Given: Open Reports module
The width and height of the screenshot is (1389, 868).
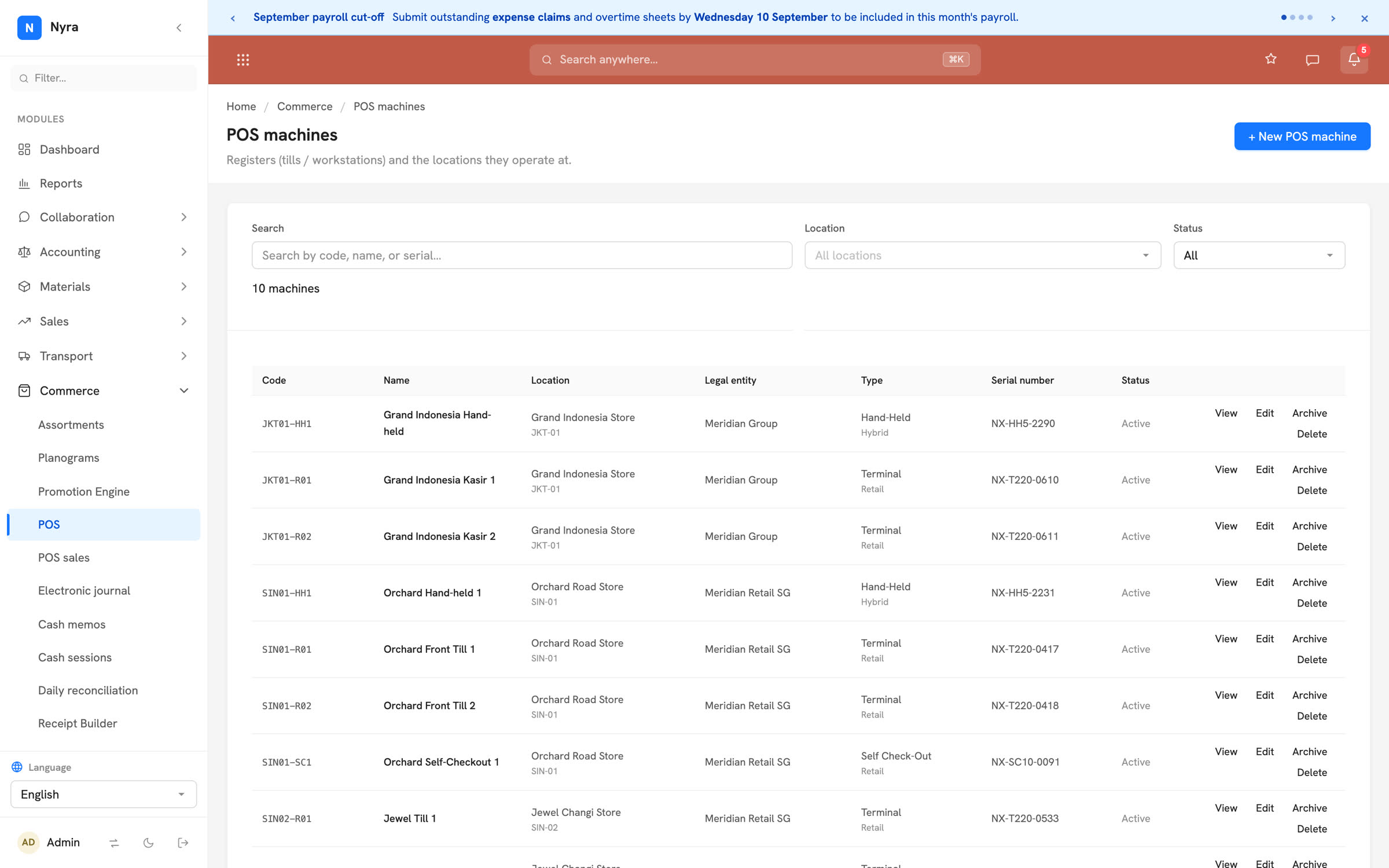Looking at the screenshot, I should pos(104,183).
